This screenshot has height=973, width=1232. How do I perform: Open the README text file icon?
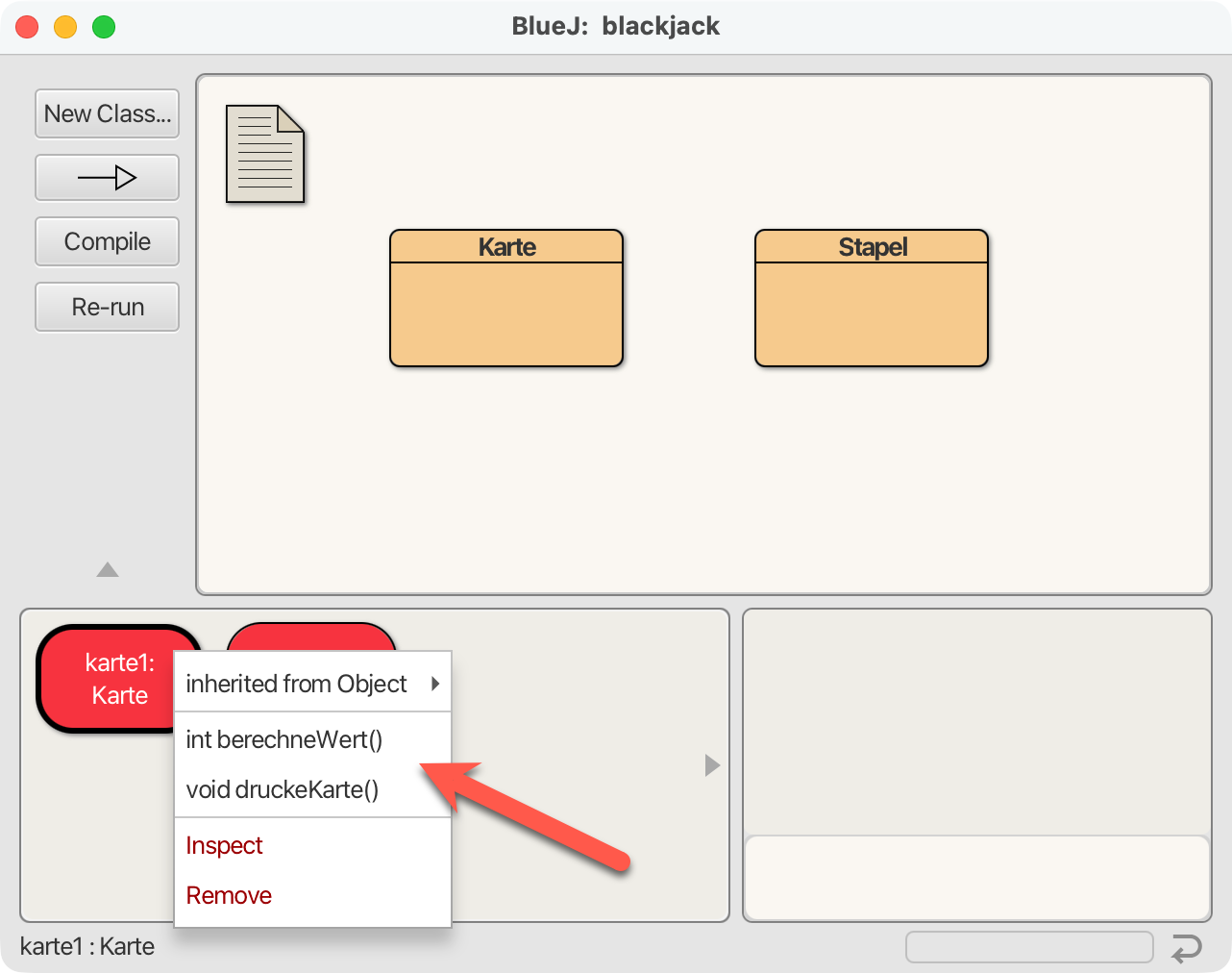click(x=265, y=154)
